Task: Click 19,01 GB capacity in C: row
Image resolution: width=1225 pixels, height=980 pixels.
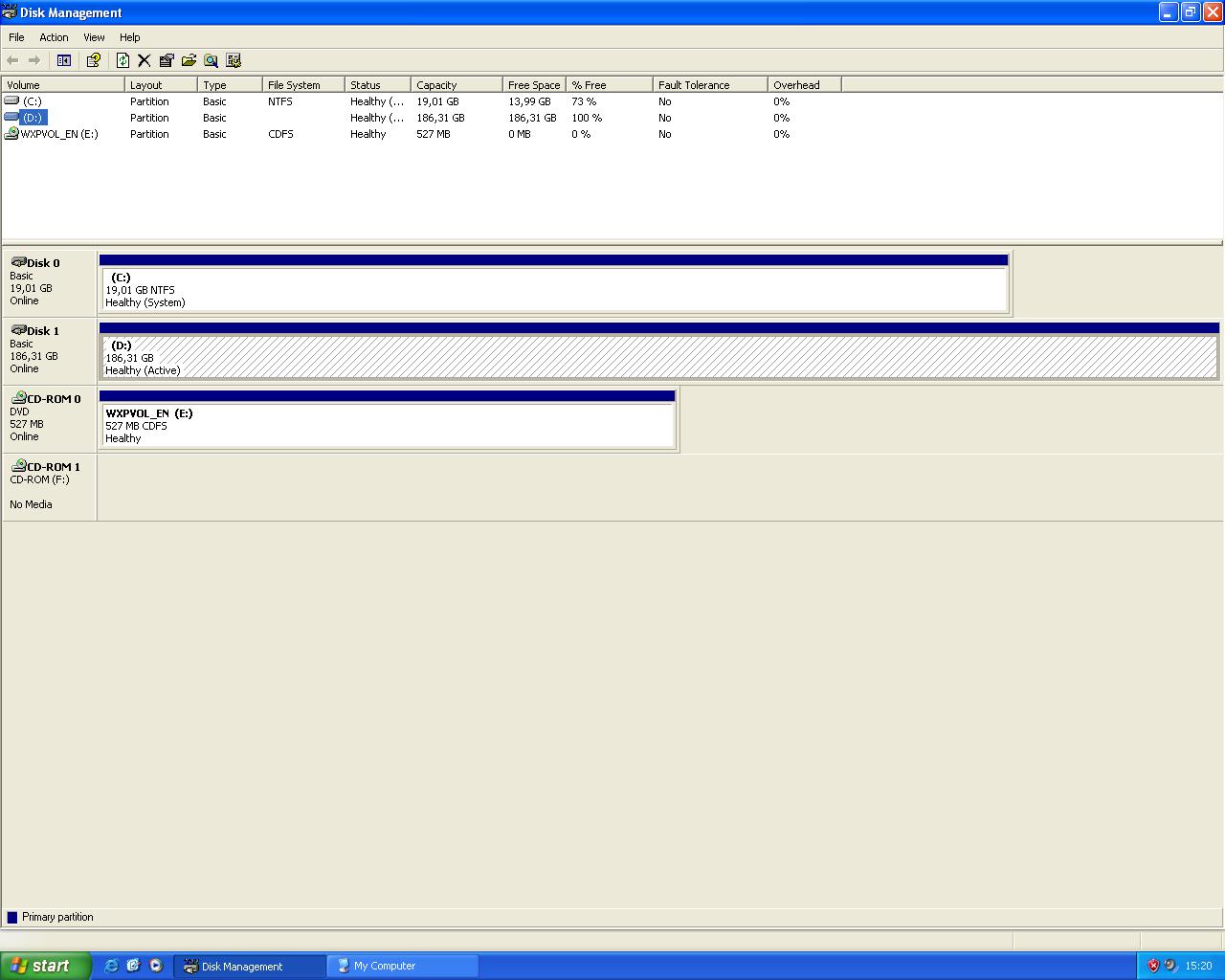Action: pyautogui.click(x=437, y=101)
